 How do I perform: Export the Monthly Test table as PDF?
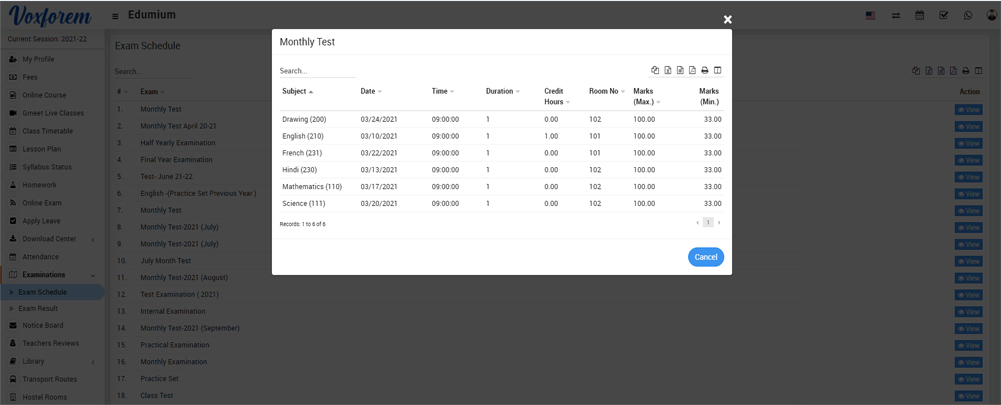tap(692, 71)
